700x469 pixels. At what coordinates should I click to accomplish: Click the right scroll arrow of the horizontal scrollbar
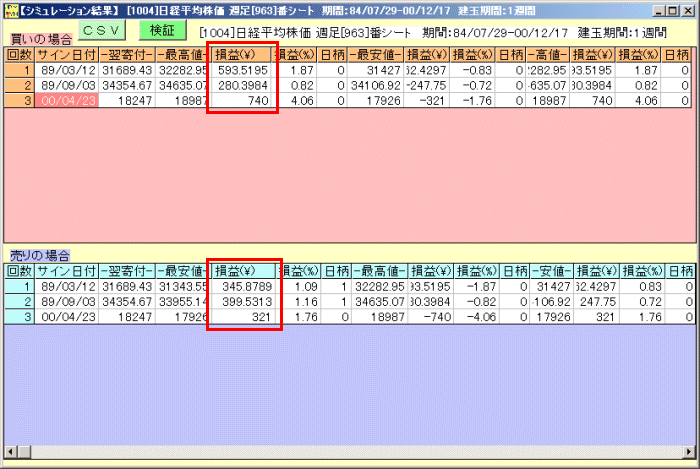pyautogui.click(x=689, y=452)
